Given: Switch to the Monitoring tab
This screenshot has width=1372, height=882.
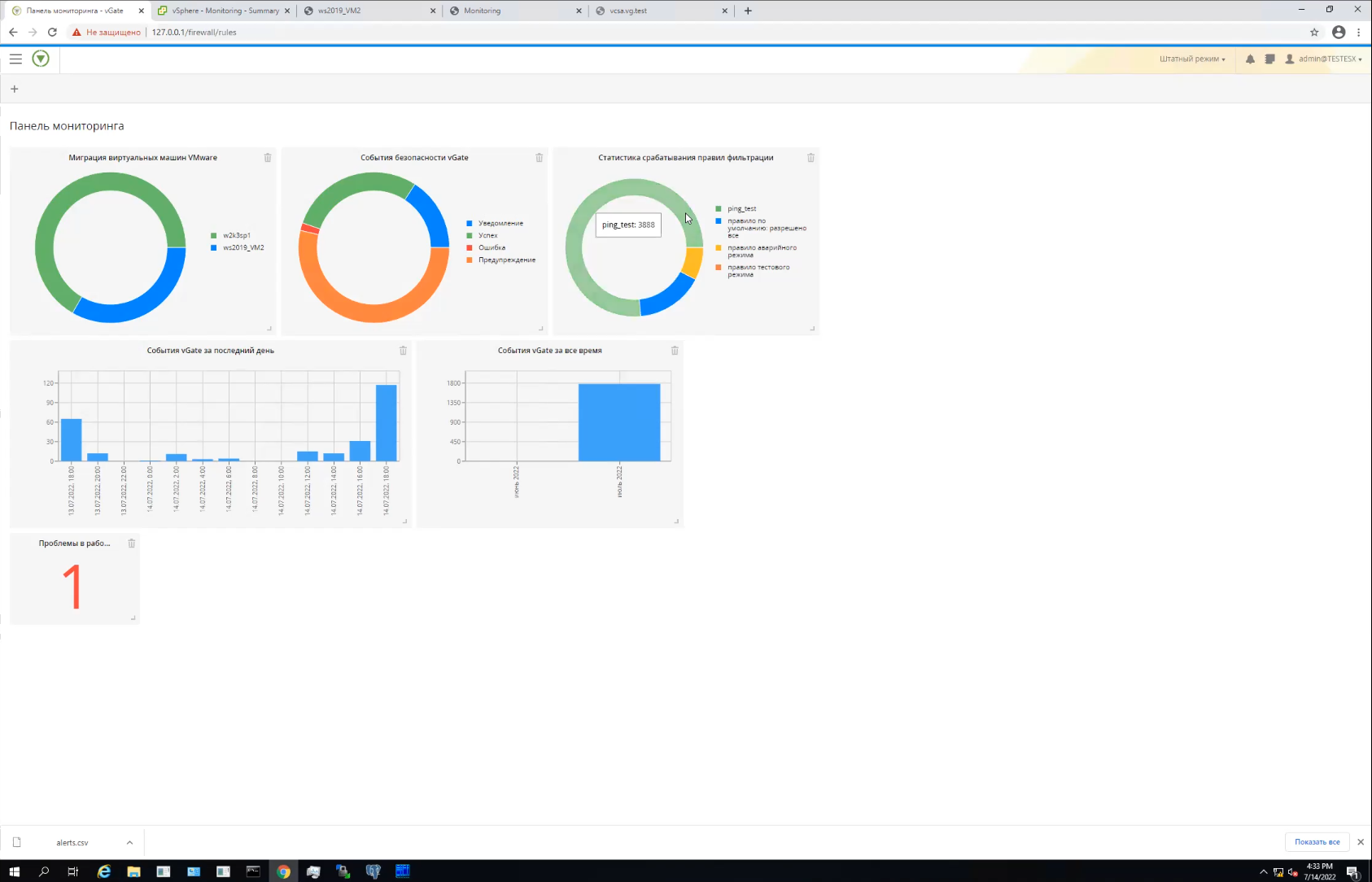Looking at the screenshot, I should pyautogui.click(x=514, y=11).
